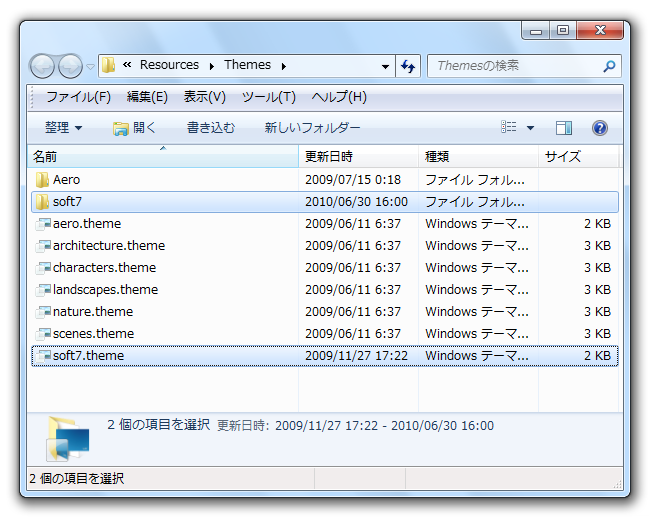The image size is (655, 520).
Task: Select the Aero folder icon
Action: click(x=42, y=180)
